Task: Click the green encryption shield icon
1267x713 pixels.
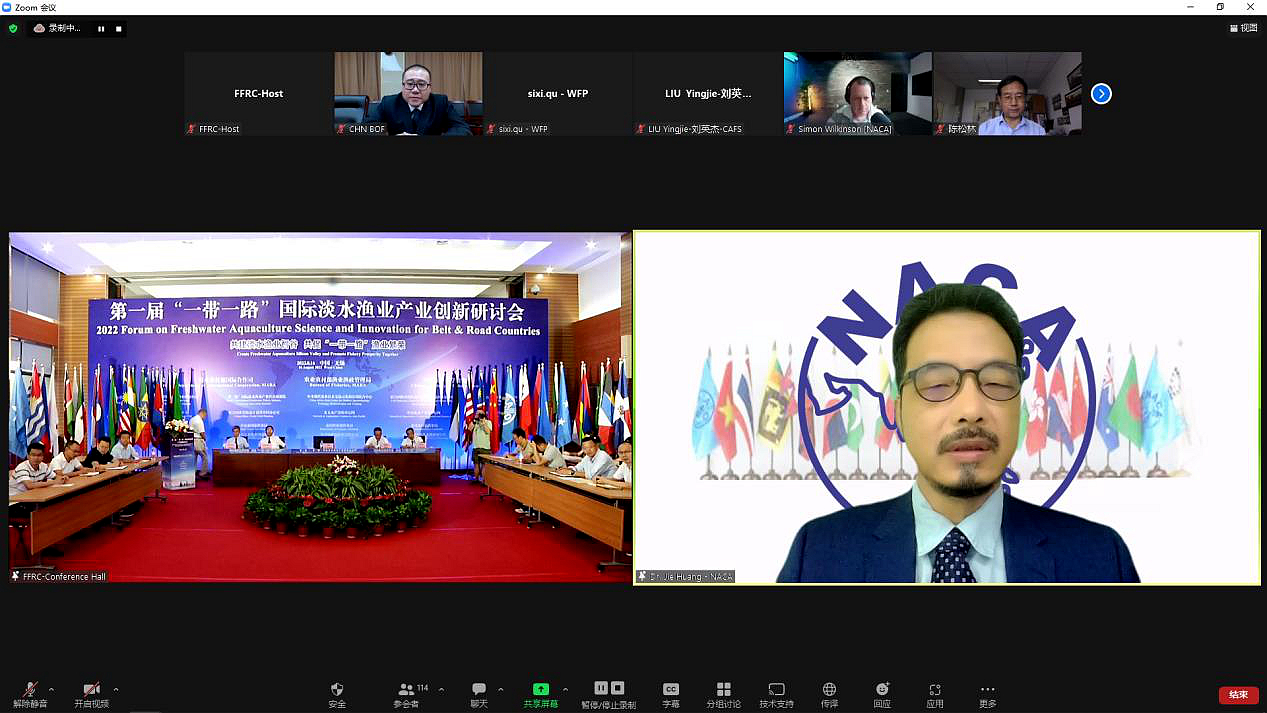Action: (13, 29)
